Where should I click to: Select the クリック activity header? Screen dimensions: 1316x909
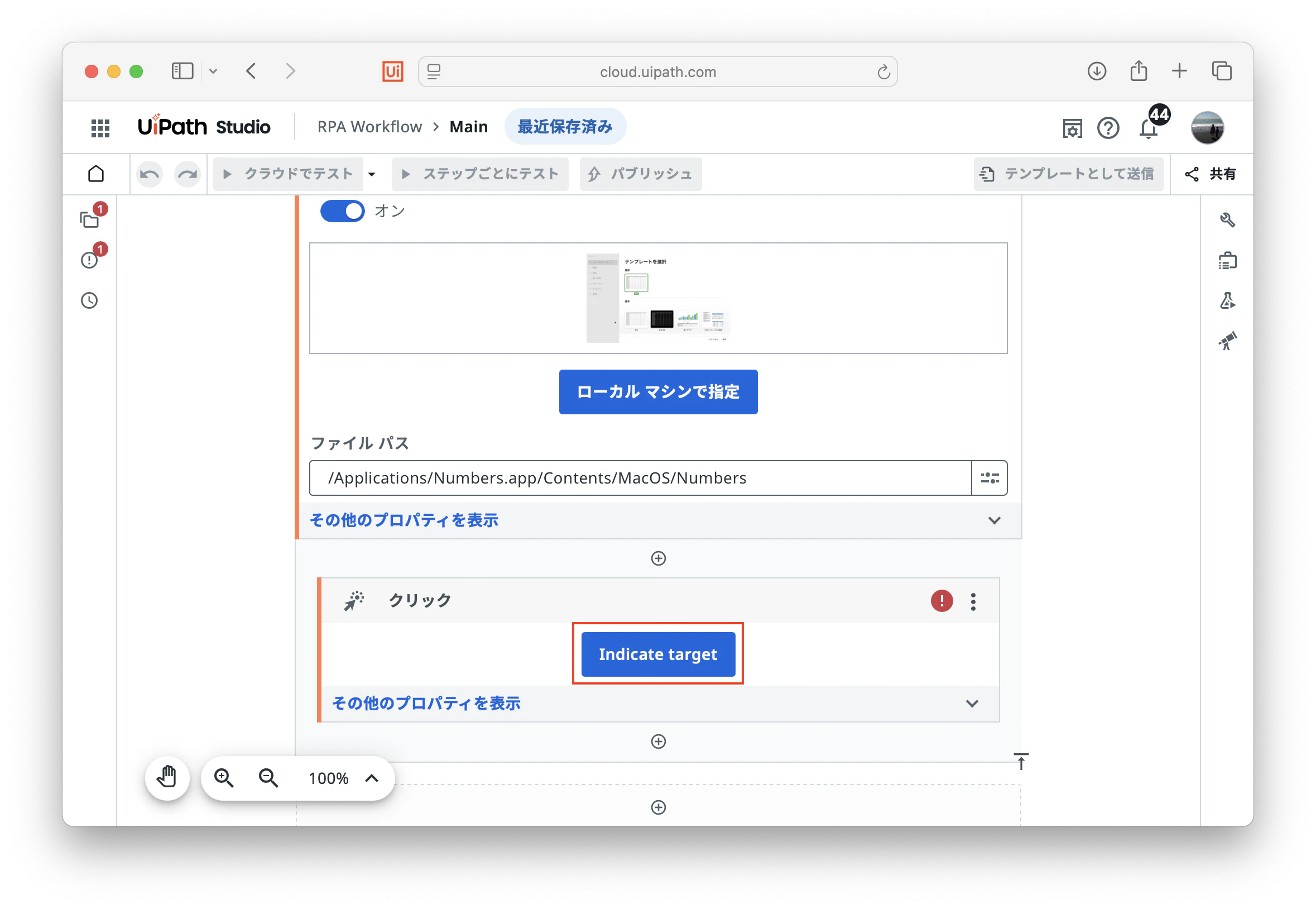(660, 601)
